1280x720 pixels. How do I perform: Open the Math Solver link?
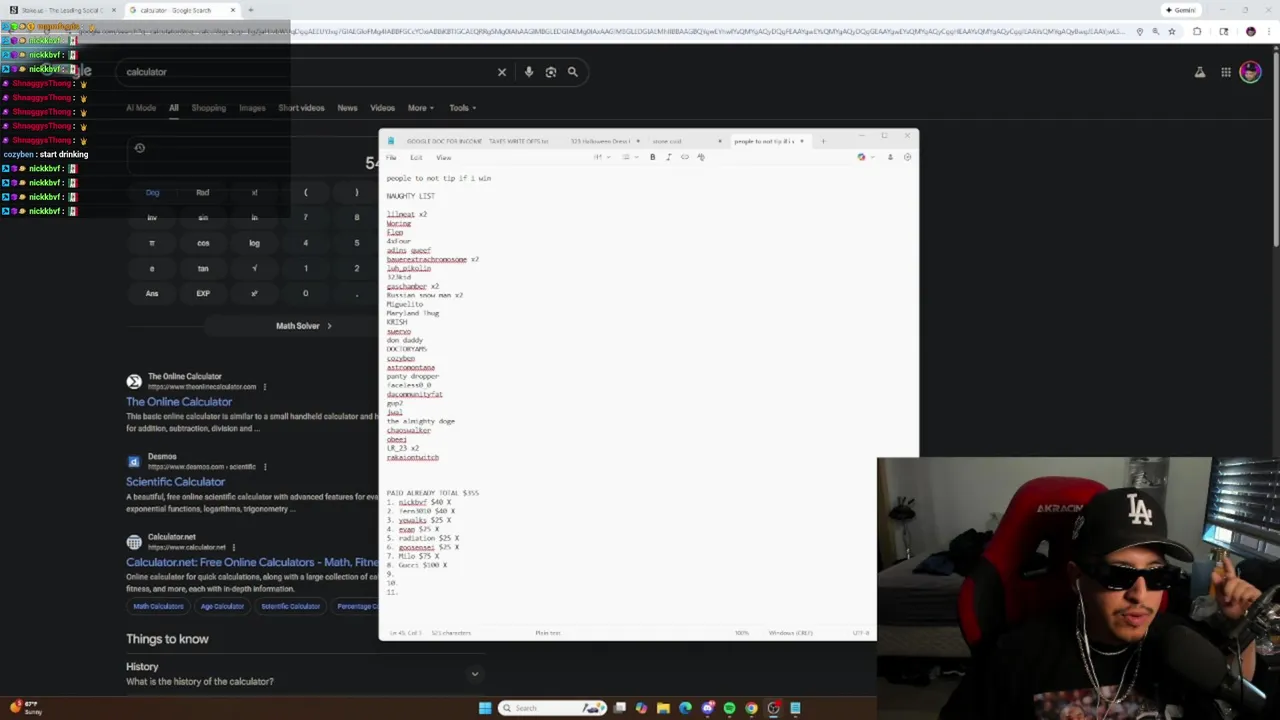coord(303,326)
